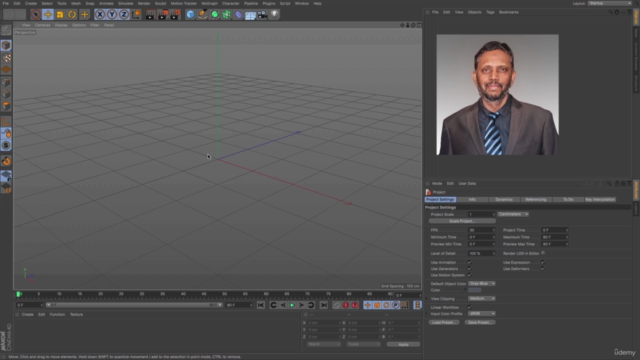The width and height of the screenshot is (640, 360).
Task: Toggle Position keyframe recording icon
Action: point(368,305)
